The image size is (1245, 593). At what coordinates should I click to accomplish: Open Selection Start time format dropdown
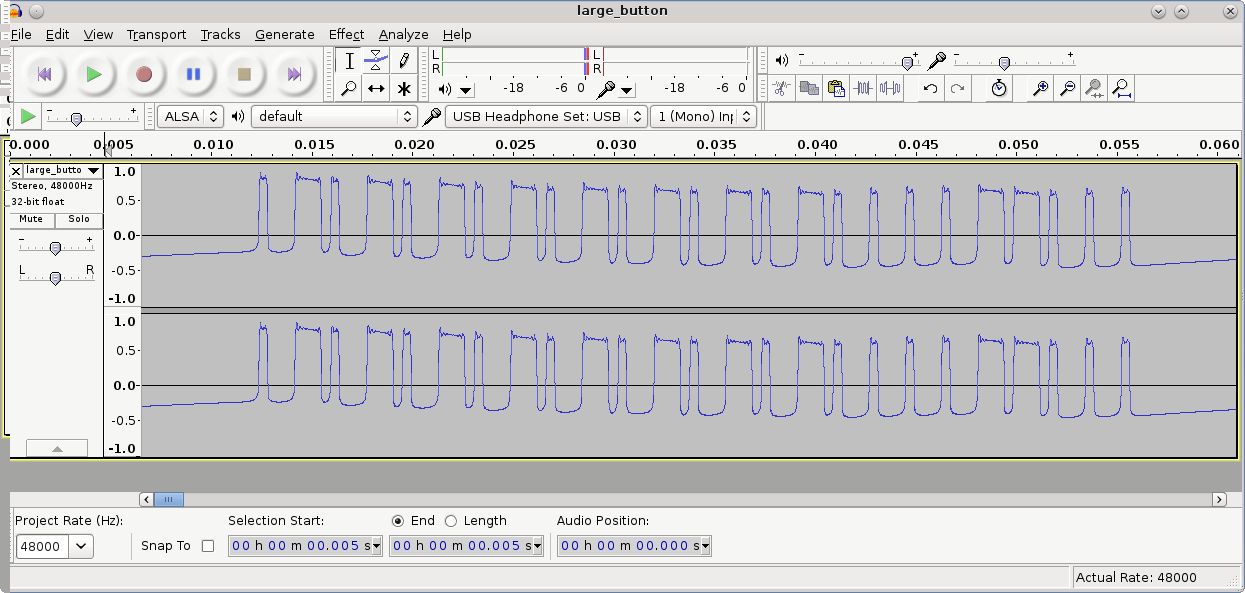click(376, 546)
